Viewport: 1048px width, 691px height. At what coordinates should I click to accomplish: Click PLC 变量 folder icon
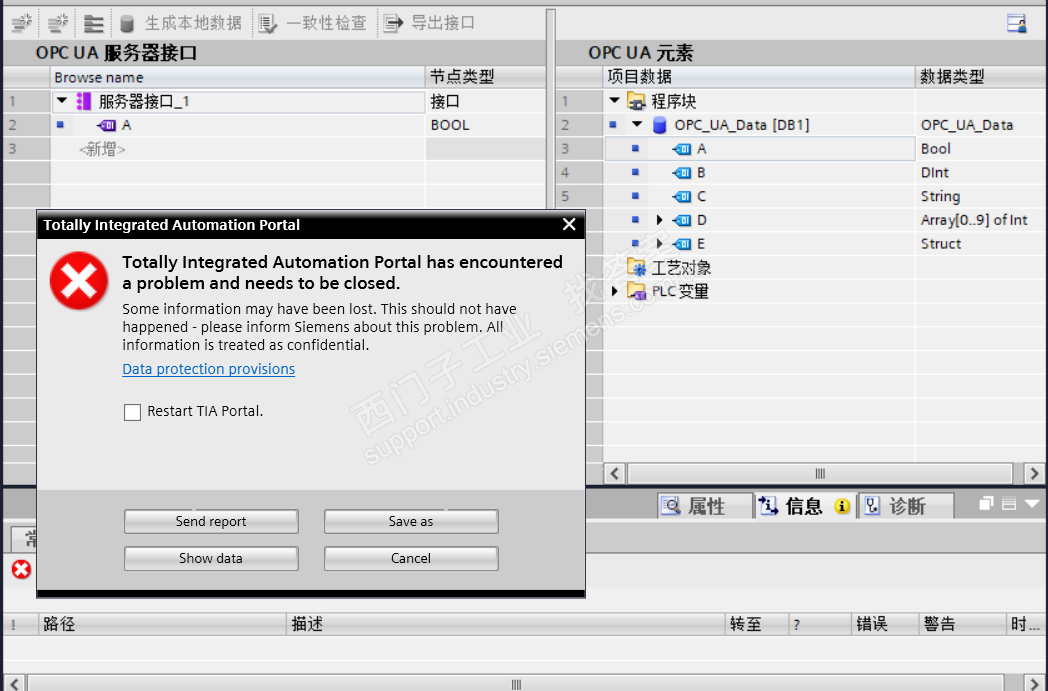(637, 291)
